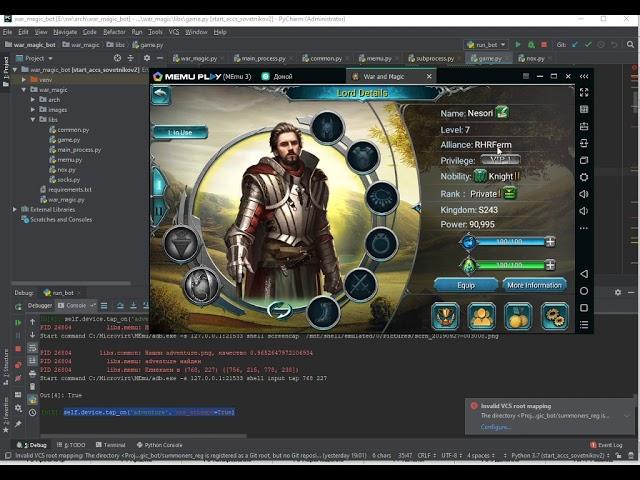Click the MEmu volume up icon
Image resolution: width=640 pixels, height=480 pixels.
coord(584,194)
